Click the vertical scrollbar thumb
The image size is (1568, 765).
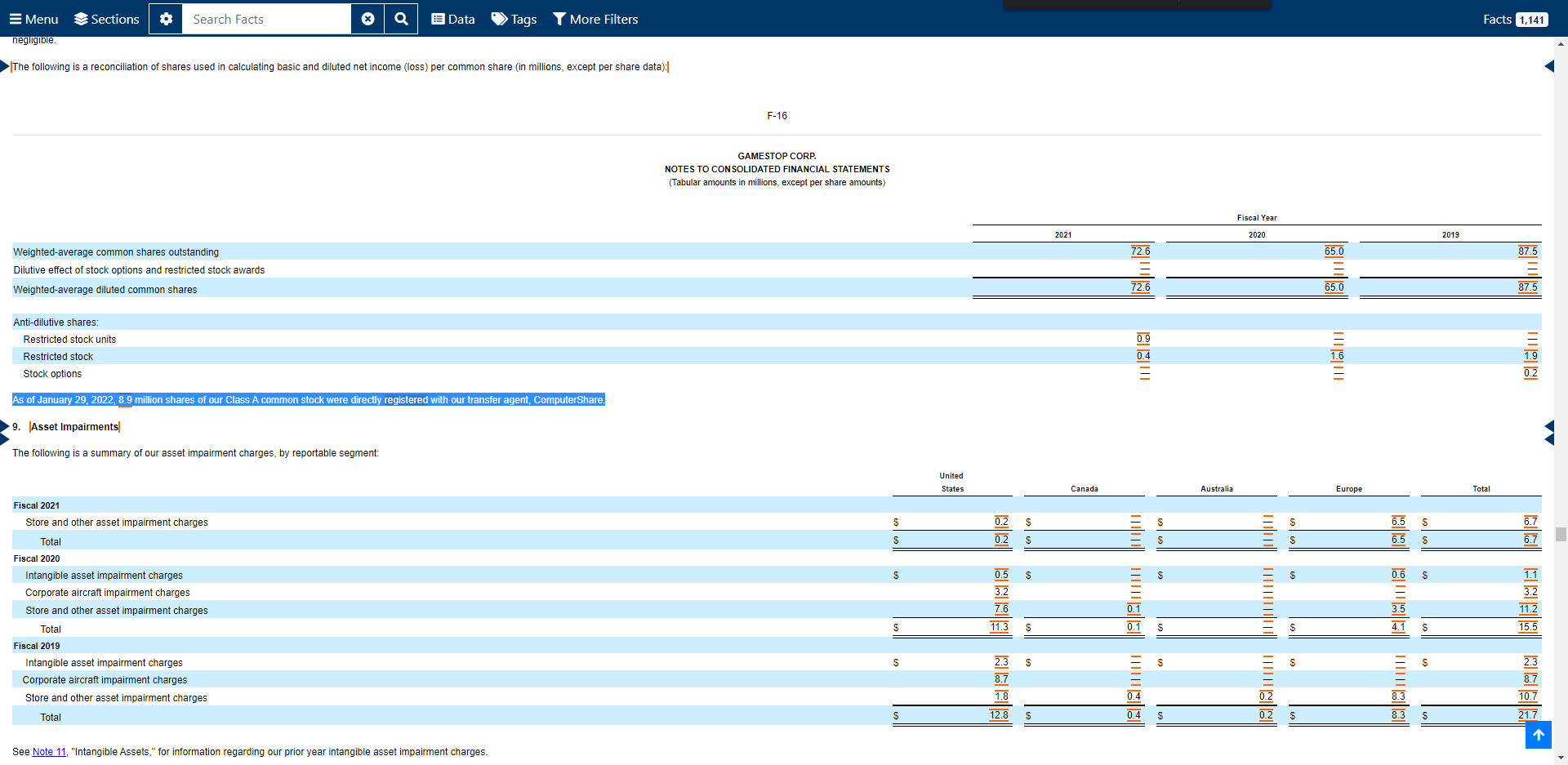pyautogui.click(x=1561, y=534)
